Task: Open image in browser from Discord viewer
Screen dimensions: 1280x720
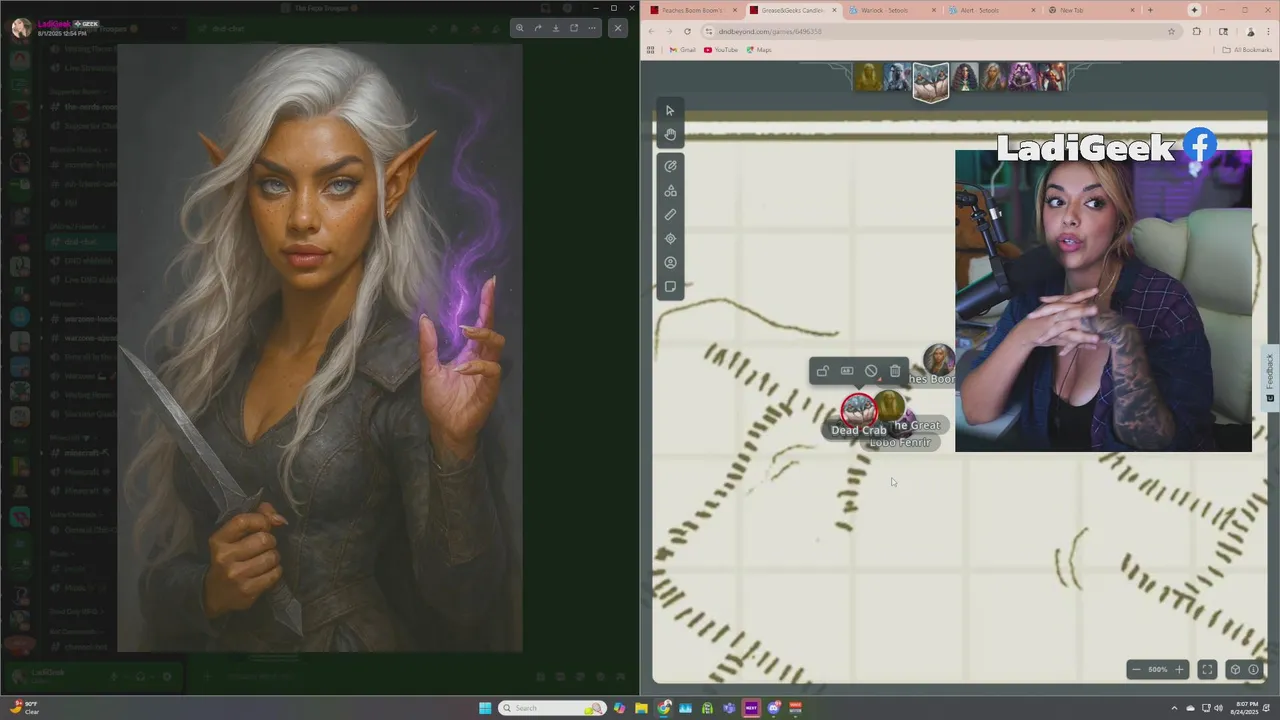Action: click(574, 28)
